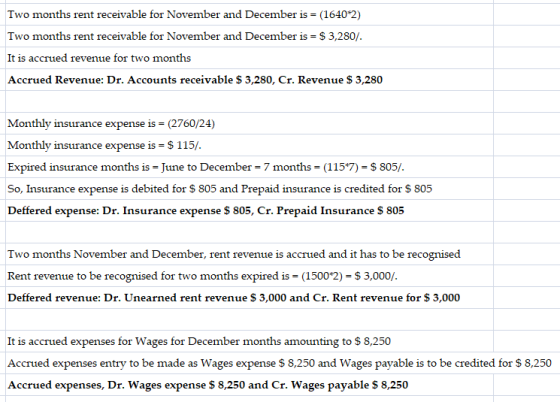Select the empty row below Accrued Revenue entry

tap(249, 101)
